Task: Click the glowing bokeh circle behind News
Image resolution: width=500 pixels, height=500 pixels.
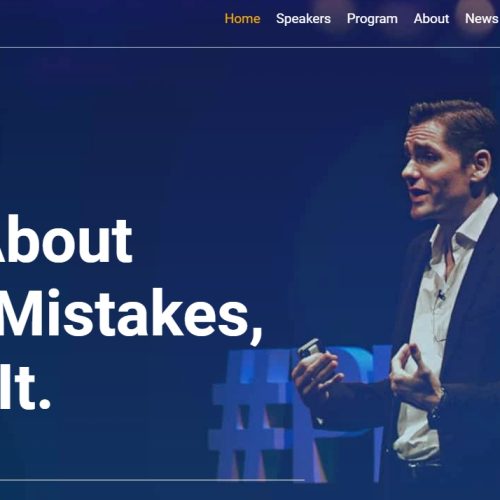Action: (x=478, y=17)
